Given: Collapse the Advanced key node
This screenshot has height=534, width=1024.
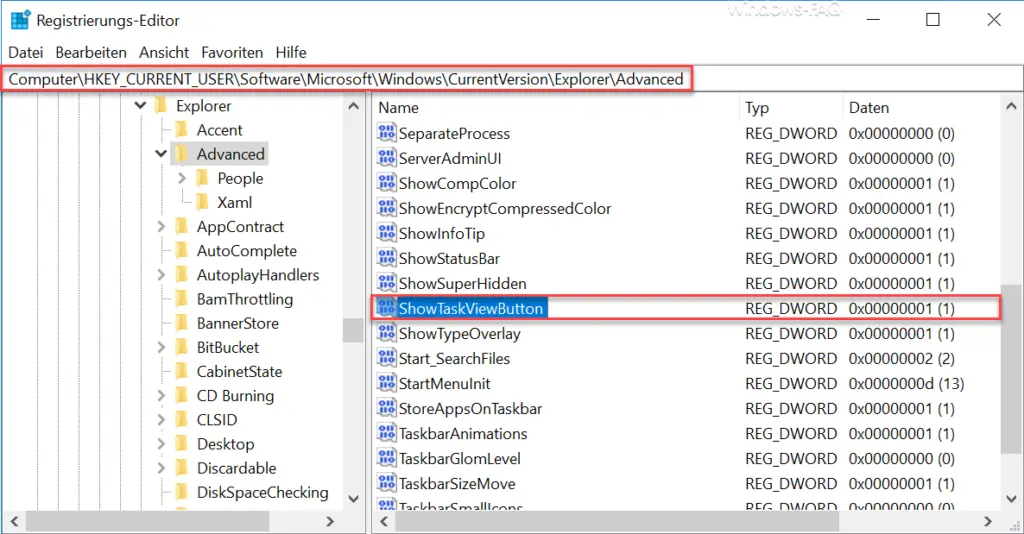Looking at the screenshot, I should 161,154.
